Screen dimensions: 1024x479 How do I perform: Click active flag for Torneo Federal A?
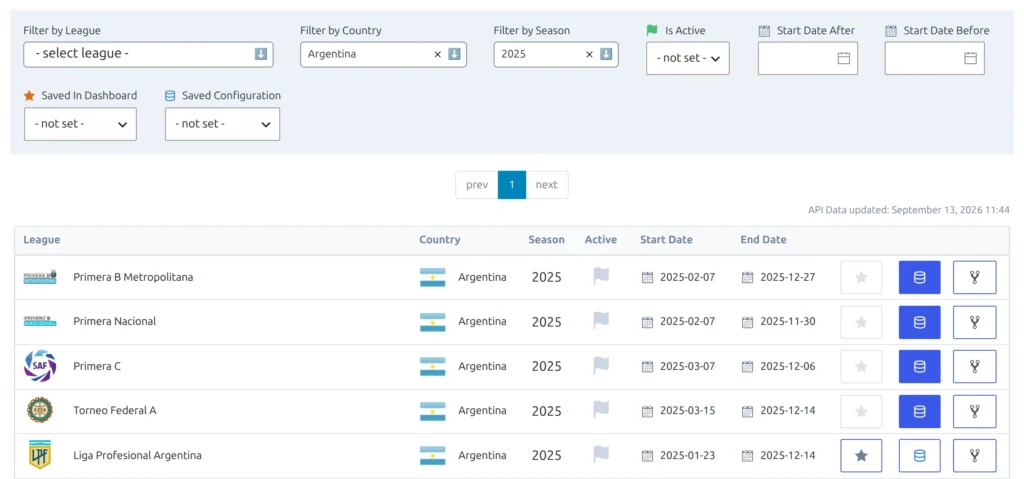601,410
